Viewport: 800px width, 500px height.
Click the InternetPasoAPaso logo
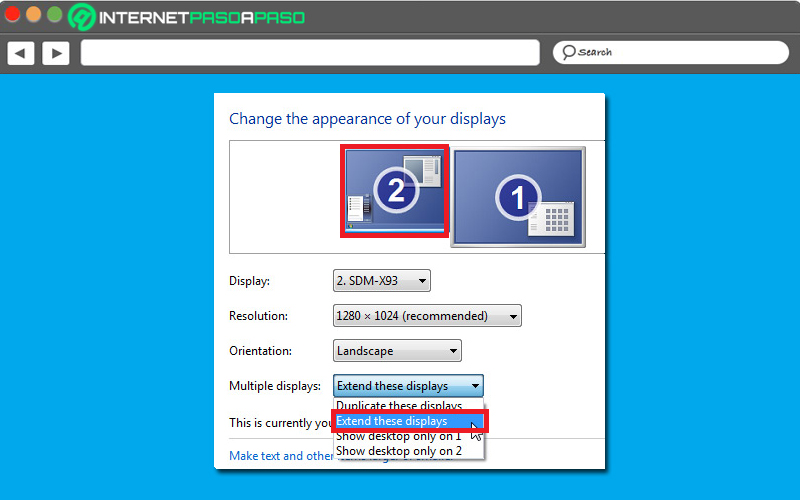point(187,17)
